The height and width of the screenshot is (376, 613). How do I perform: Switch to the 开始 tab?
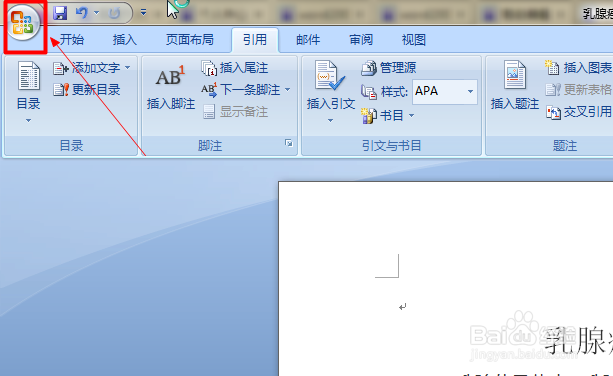pyautogui.click(x=72, y=40)
